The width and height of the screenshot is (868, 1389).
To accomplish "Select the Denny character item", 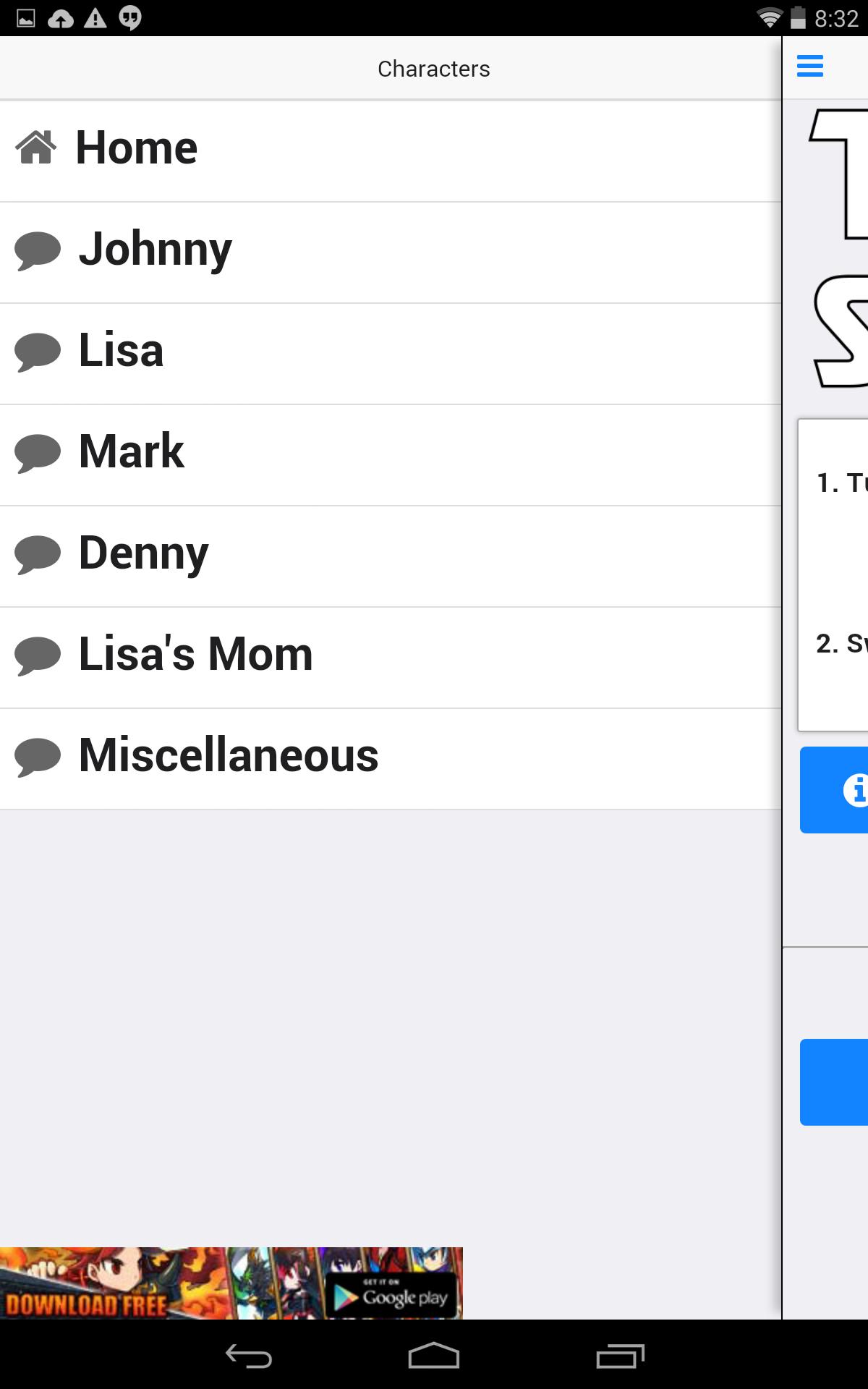I will 391,557.
